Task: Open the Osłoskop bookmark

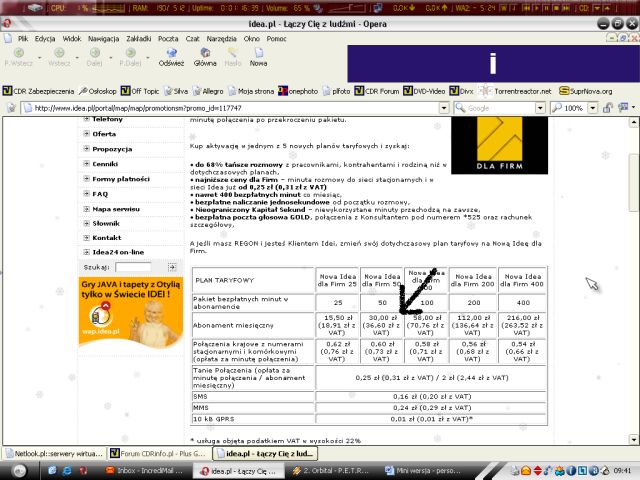Action: (98, 91)
